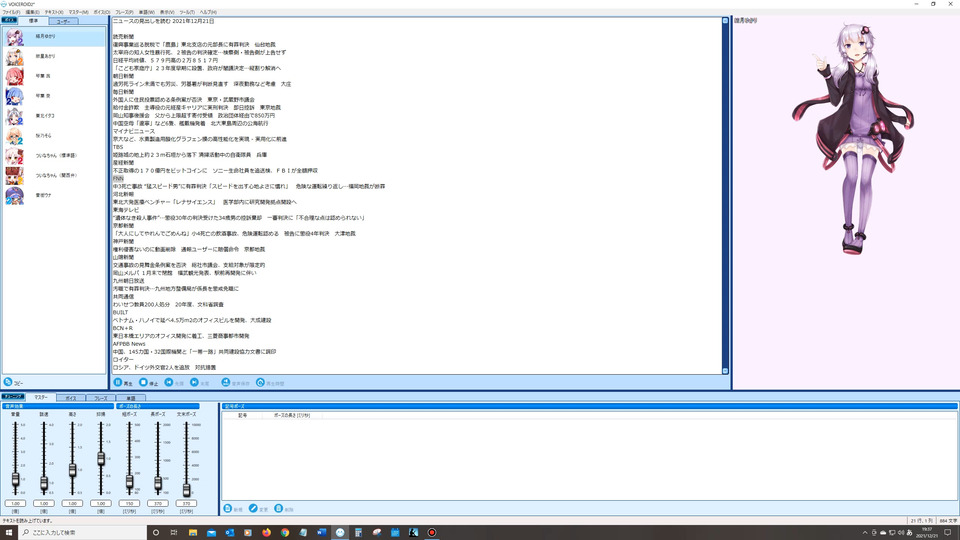Click the 短ポーズ slider handle
This screenshot has height=540, width=960.
(129, 481)
